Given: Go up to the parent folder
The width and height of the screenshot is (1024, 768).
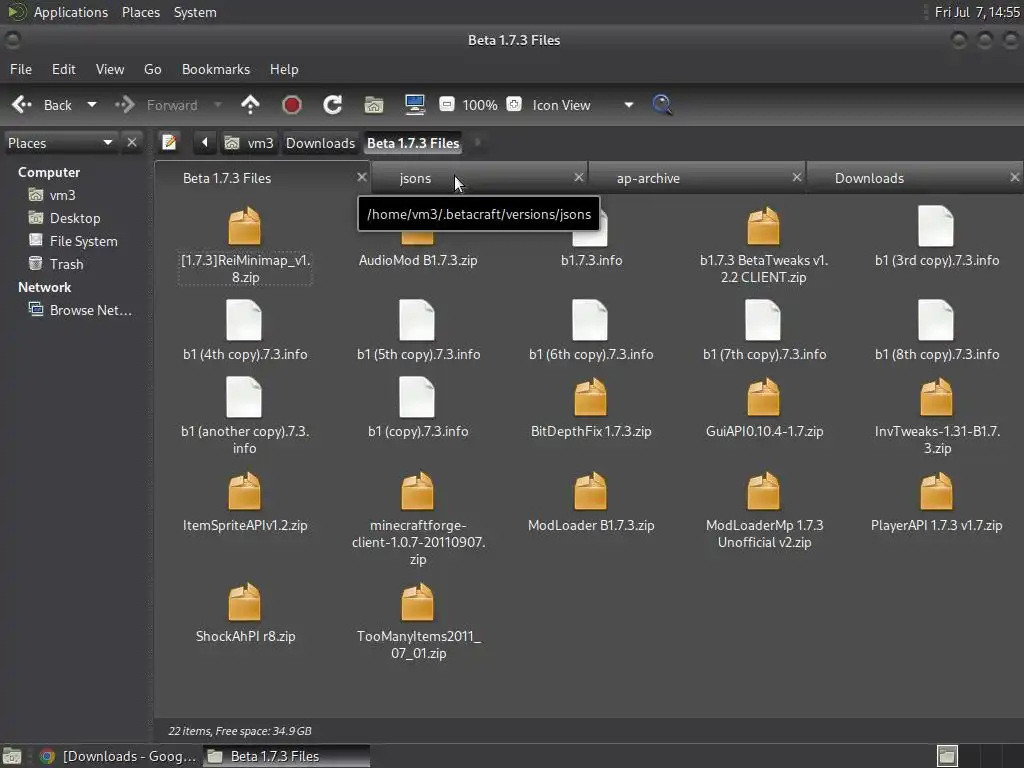Looking at the screenshot, I should [x=250, y=104].
